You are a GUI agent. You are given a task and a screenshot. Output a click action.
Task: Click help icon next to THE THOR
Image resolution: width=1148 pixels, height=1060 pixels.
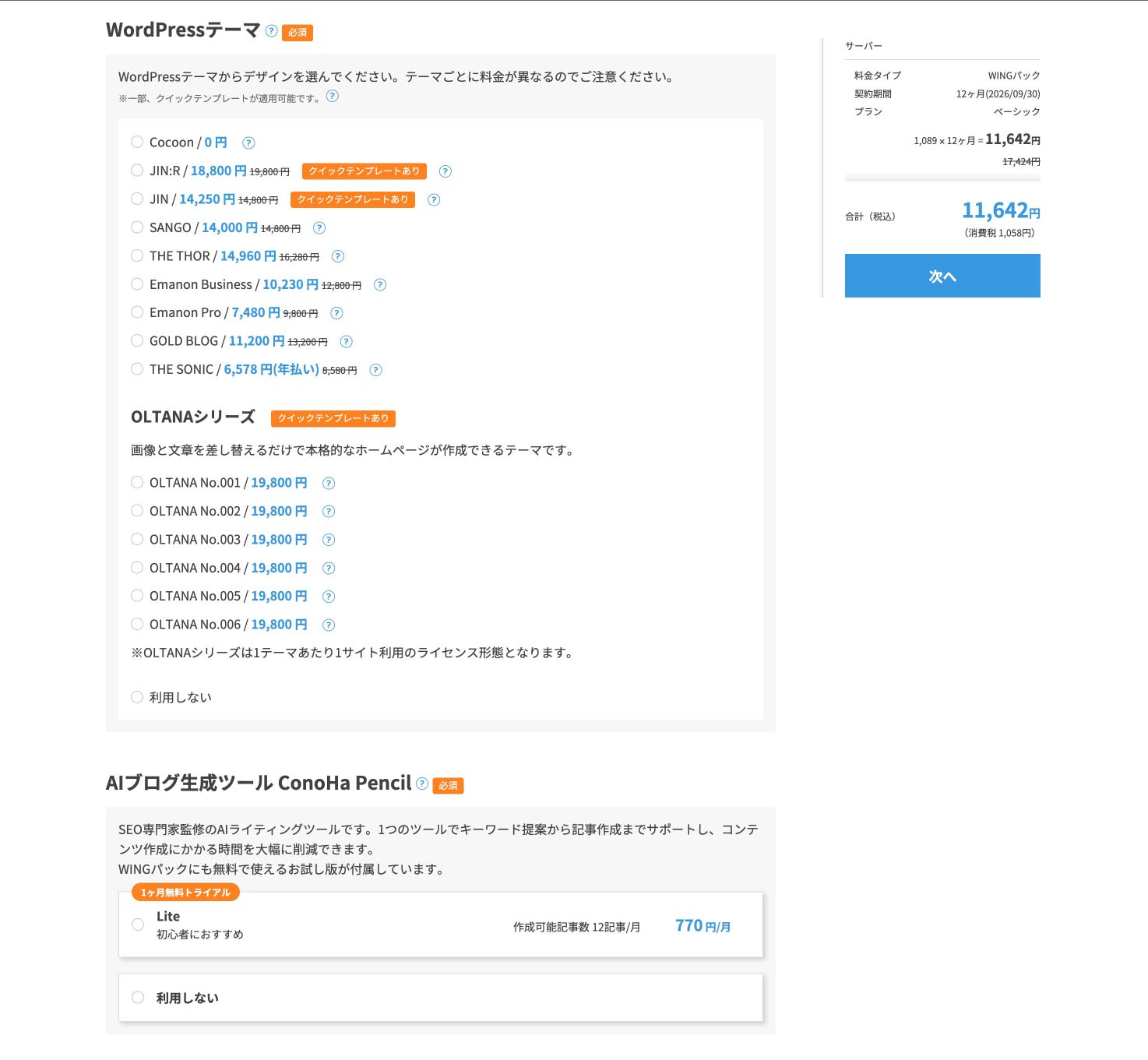(337, 256)
